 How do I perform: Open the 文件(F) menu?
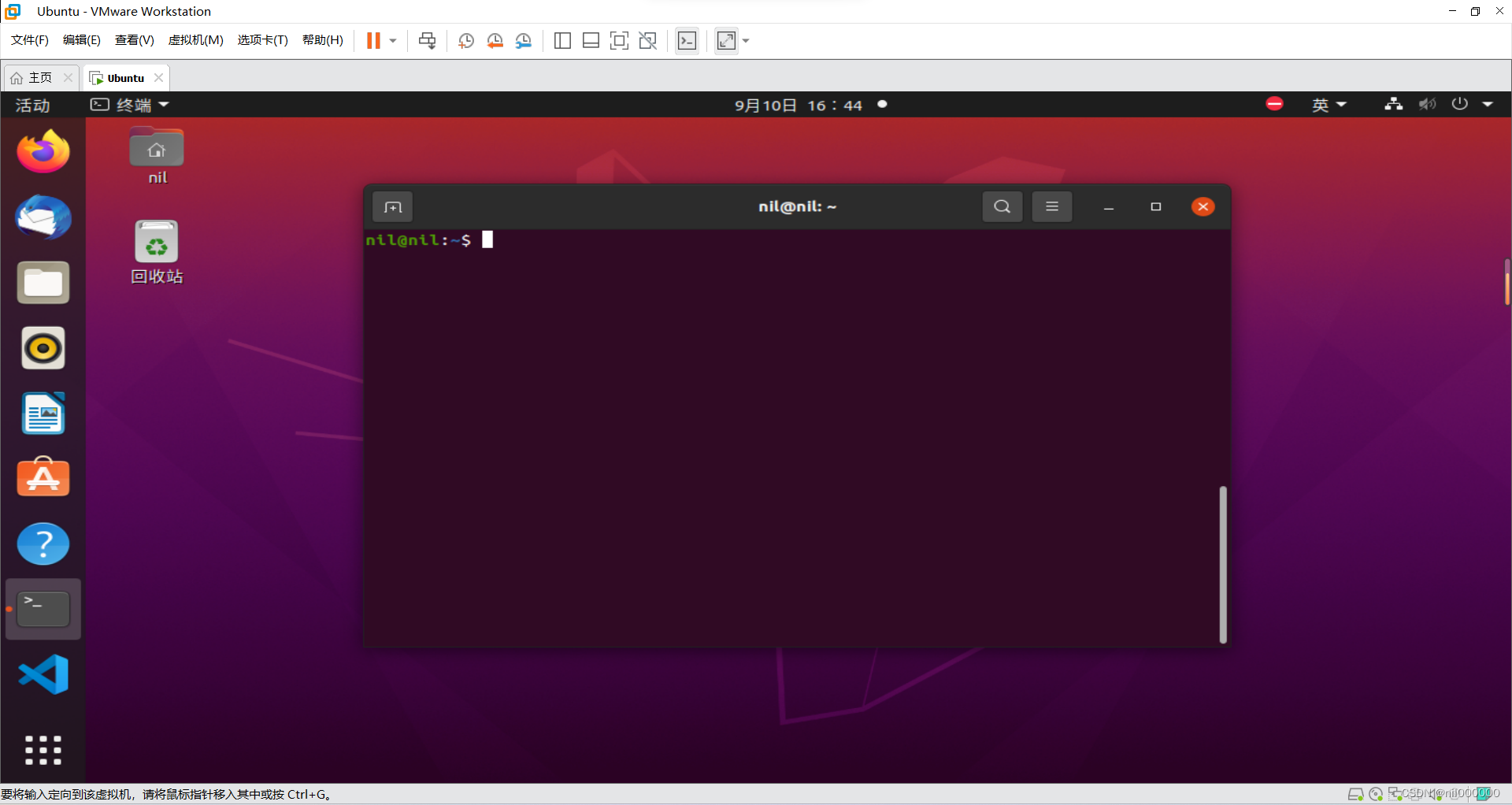point(30,40)
